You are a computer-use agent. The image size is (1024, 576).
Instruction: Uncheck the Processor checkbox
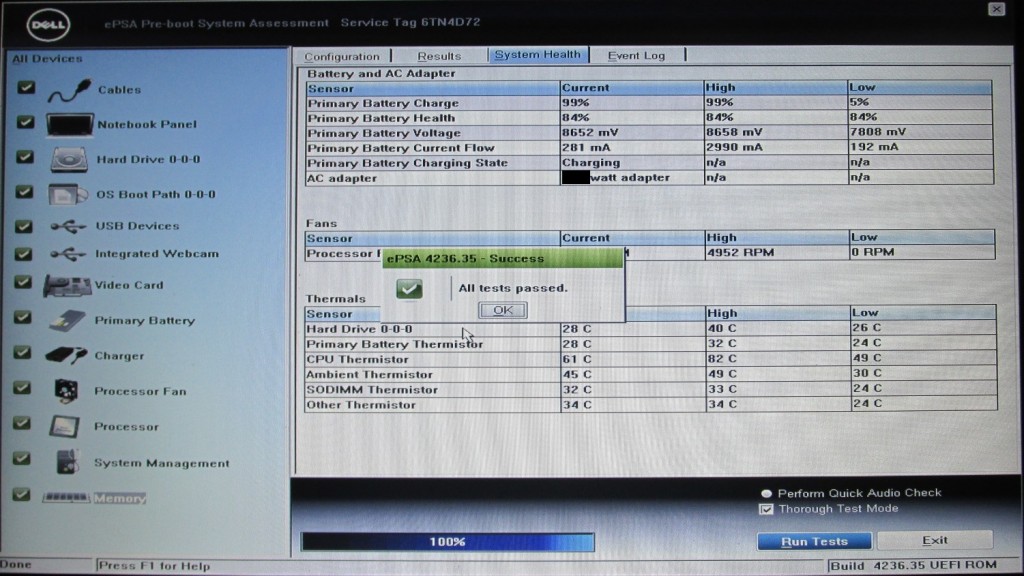[22, 423]
